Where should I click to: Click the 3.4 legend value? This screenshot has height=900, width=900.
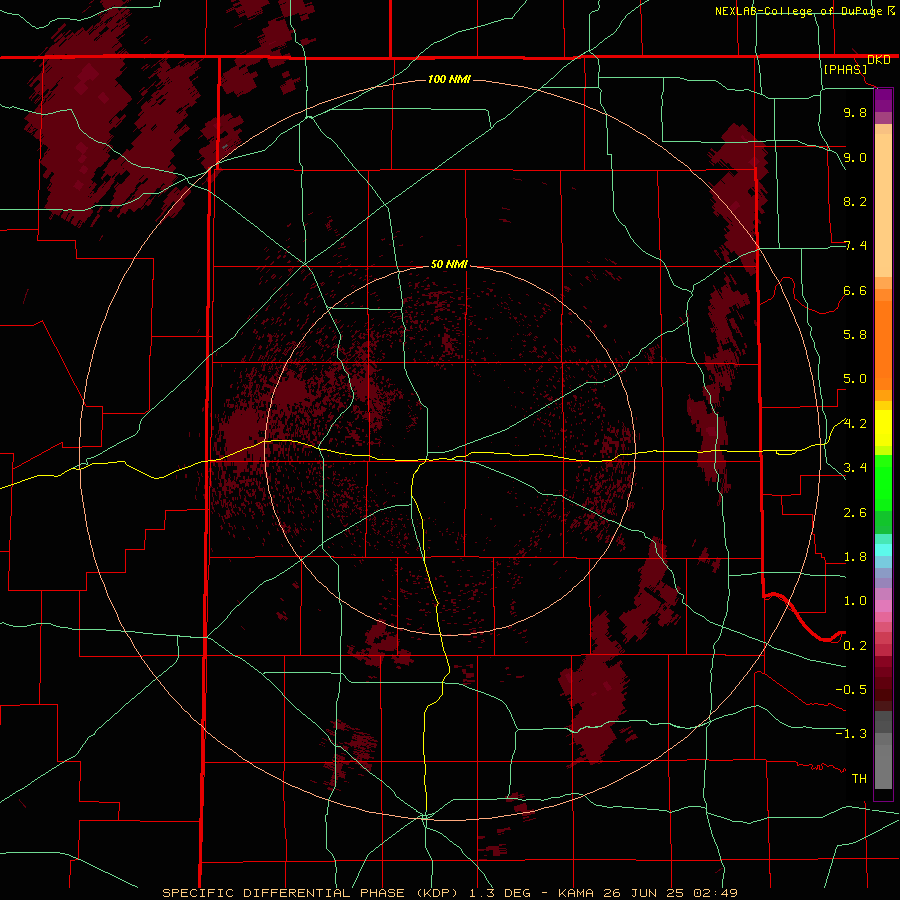coord(855,468)
